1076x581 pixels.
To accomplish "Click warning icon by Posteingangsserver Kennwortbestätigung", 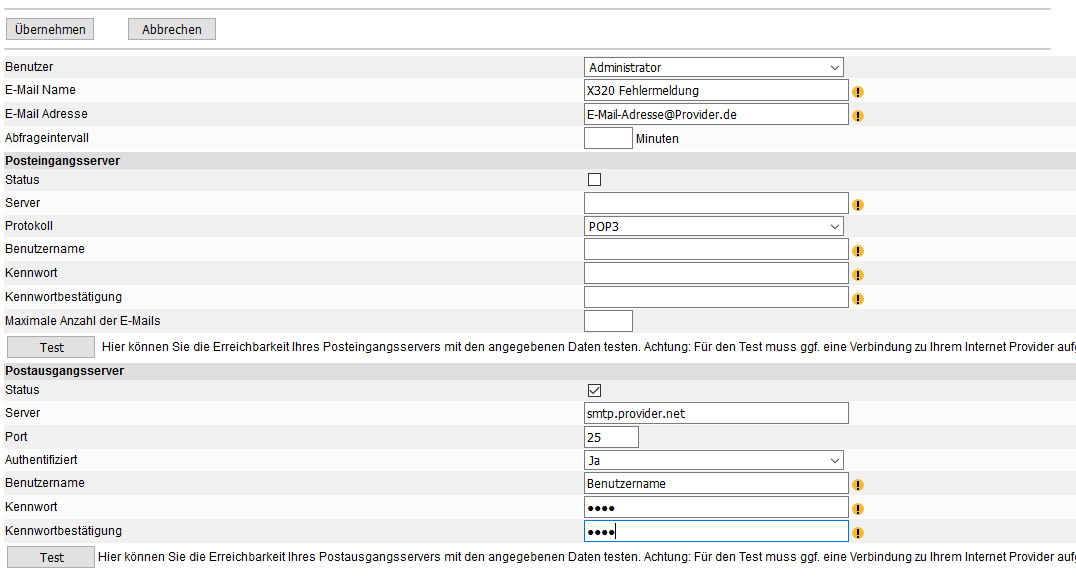I will click(857, 299).
